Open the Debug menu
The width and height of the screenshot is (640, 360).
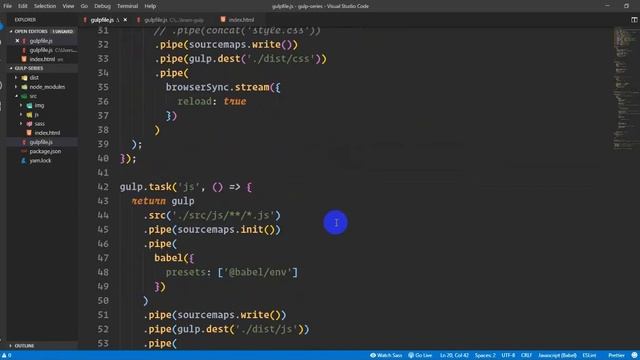point(102,6)
